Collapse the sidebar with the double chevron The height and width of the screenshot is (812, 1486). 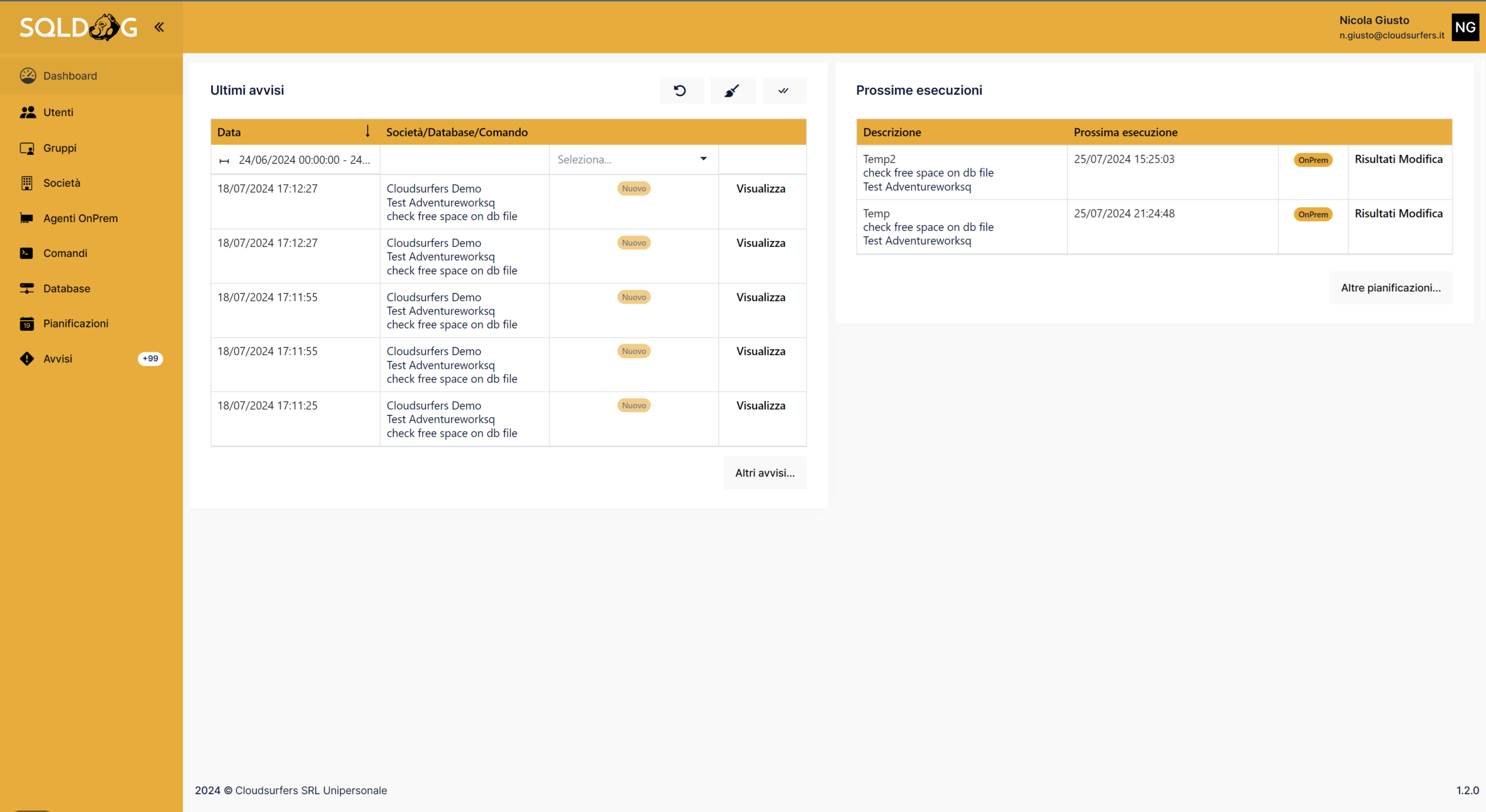(x=159, y=27)
